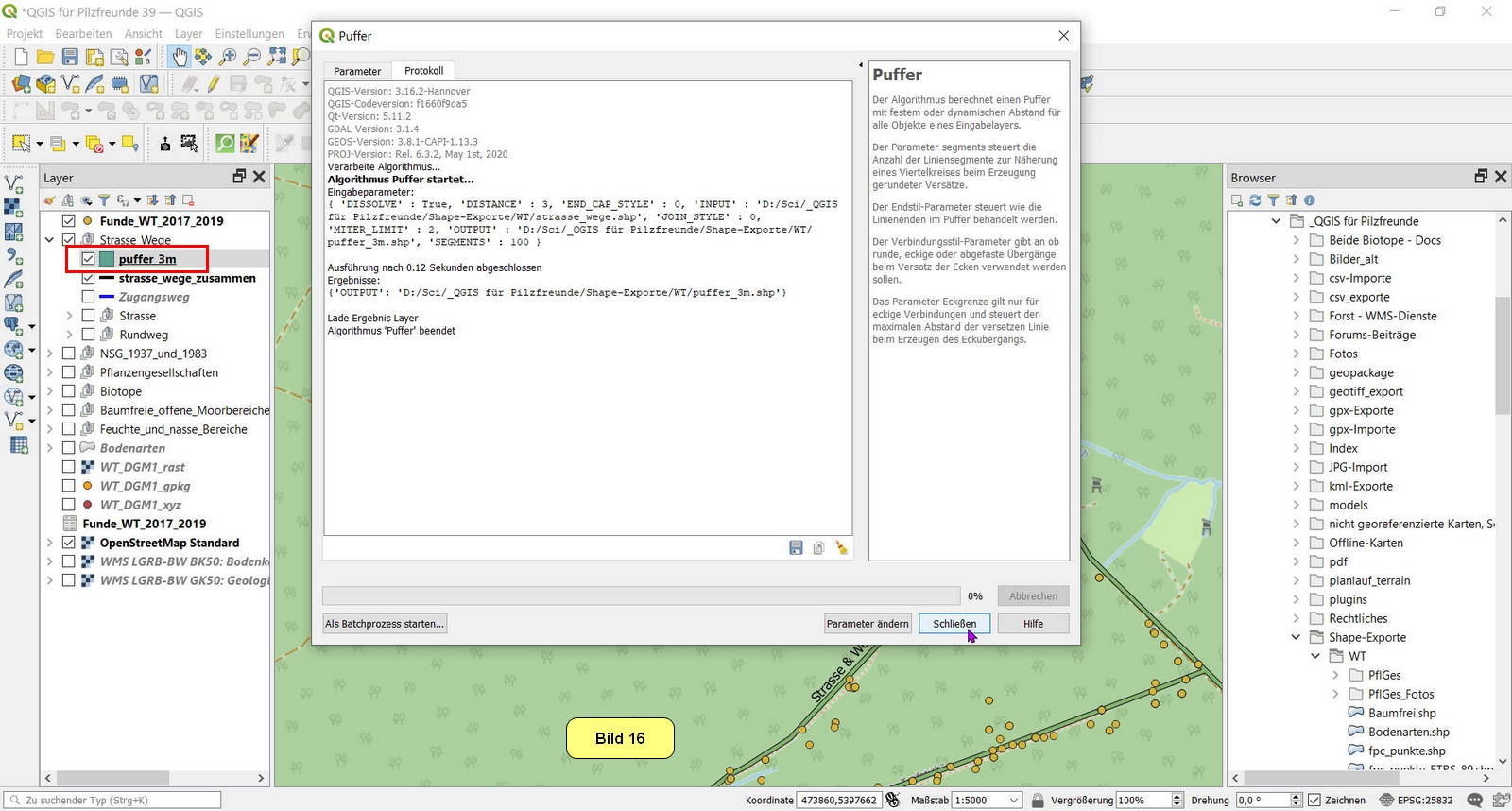The image size is (1512, 811).
Task: Toggle the Zeichnen render checkbox
Action: click(1314, 800)
